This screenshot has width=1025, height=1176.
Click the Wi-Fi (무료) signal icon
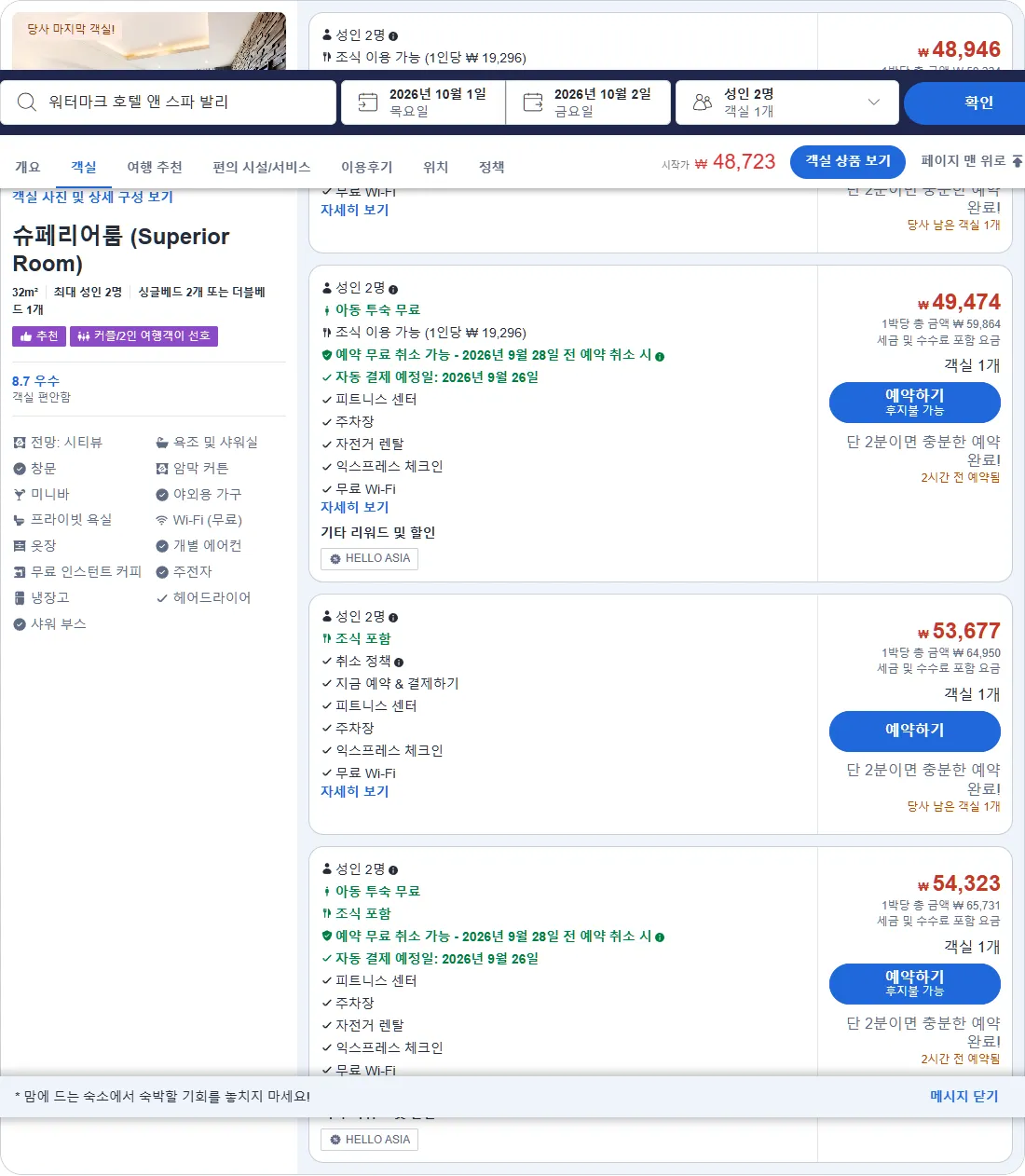pyautogui.click(x=162, y=520)
